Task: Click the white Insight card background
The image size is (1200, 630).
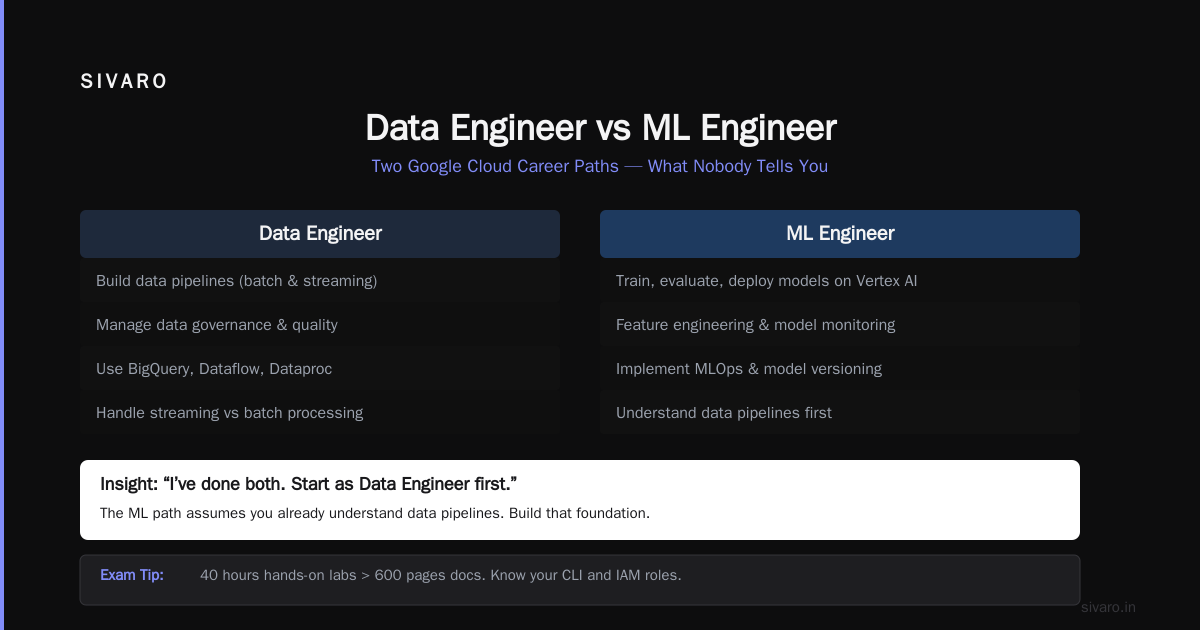Action: tap(580, 500)
